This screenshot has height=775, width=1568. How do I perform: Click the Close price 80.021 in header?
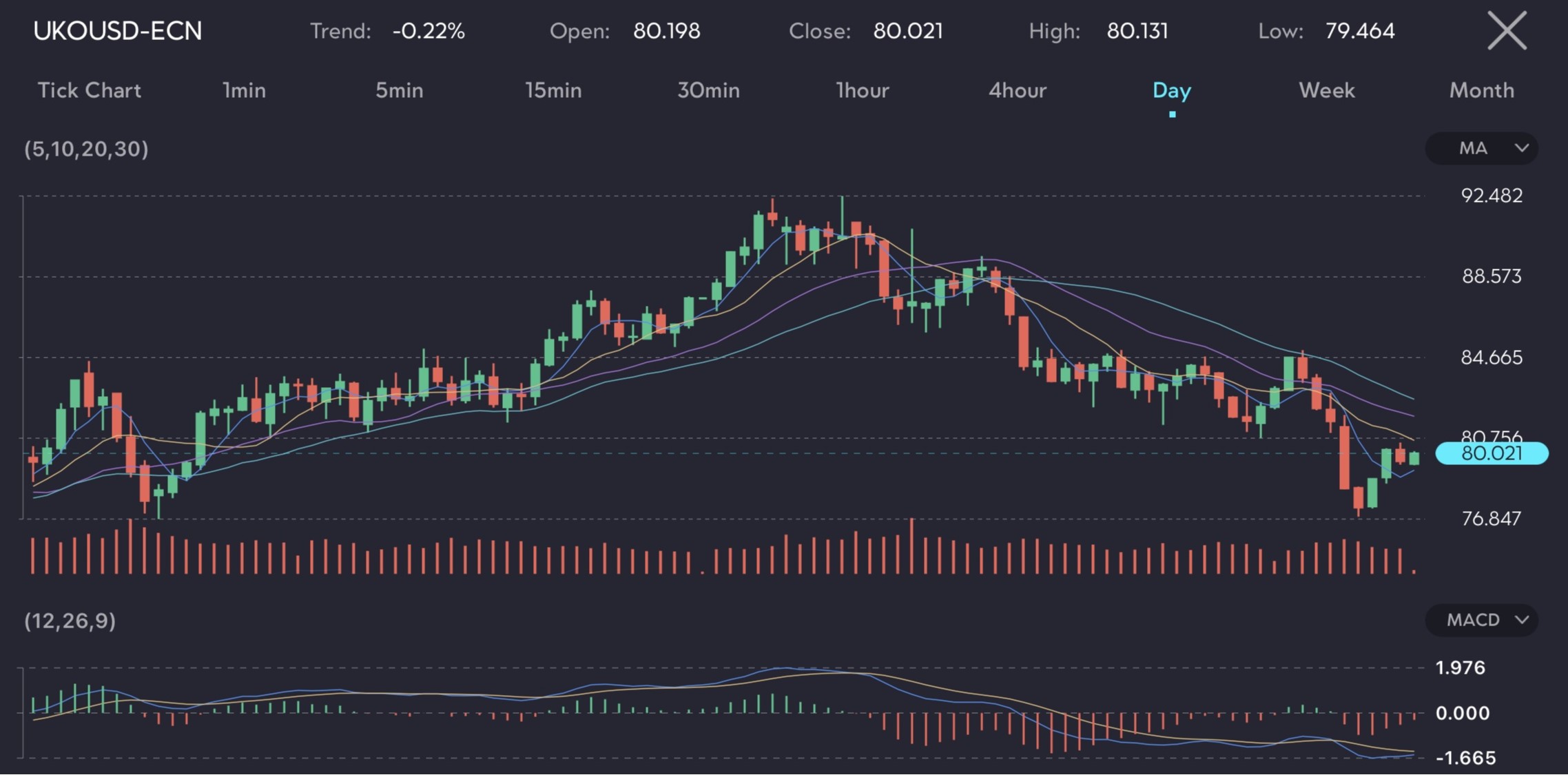(908, 31)
